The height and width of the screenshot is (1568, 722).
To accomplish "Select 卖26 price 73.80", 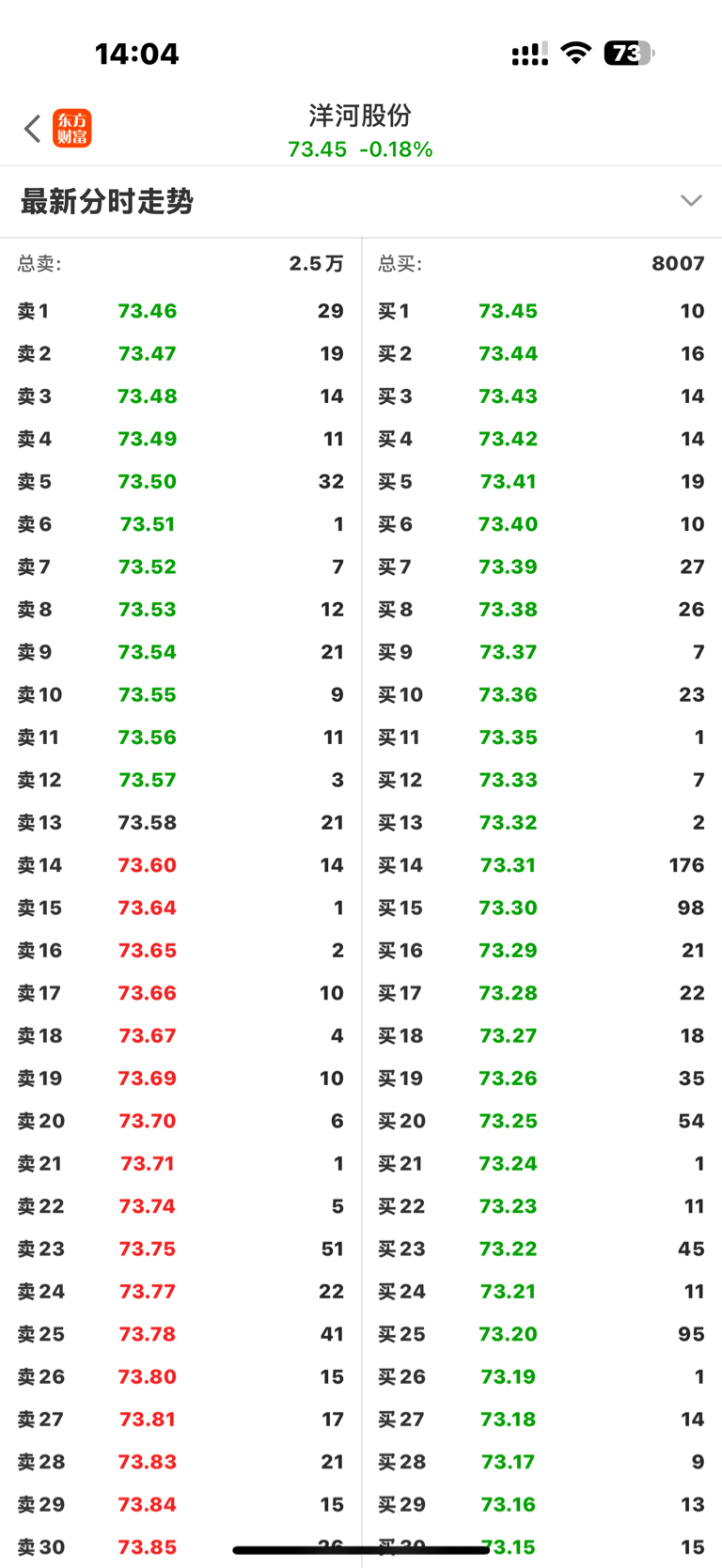I will pyautogui.click(x=148, y=1377).
